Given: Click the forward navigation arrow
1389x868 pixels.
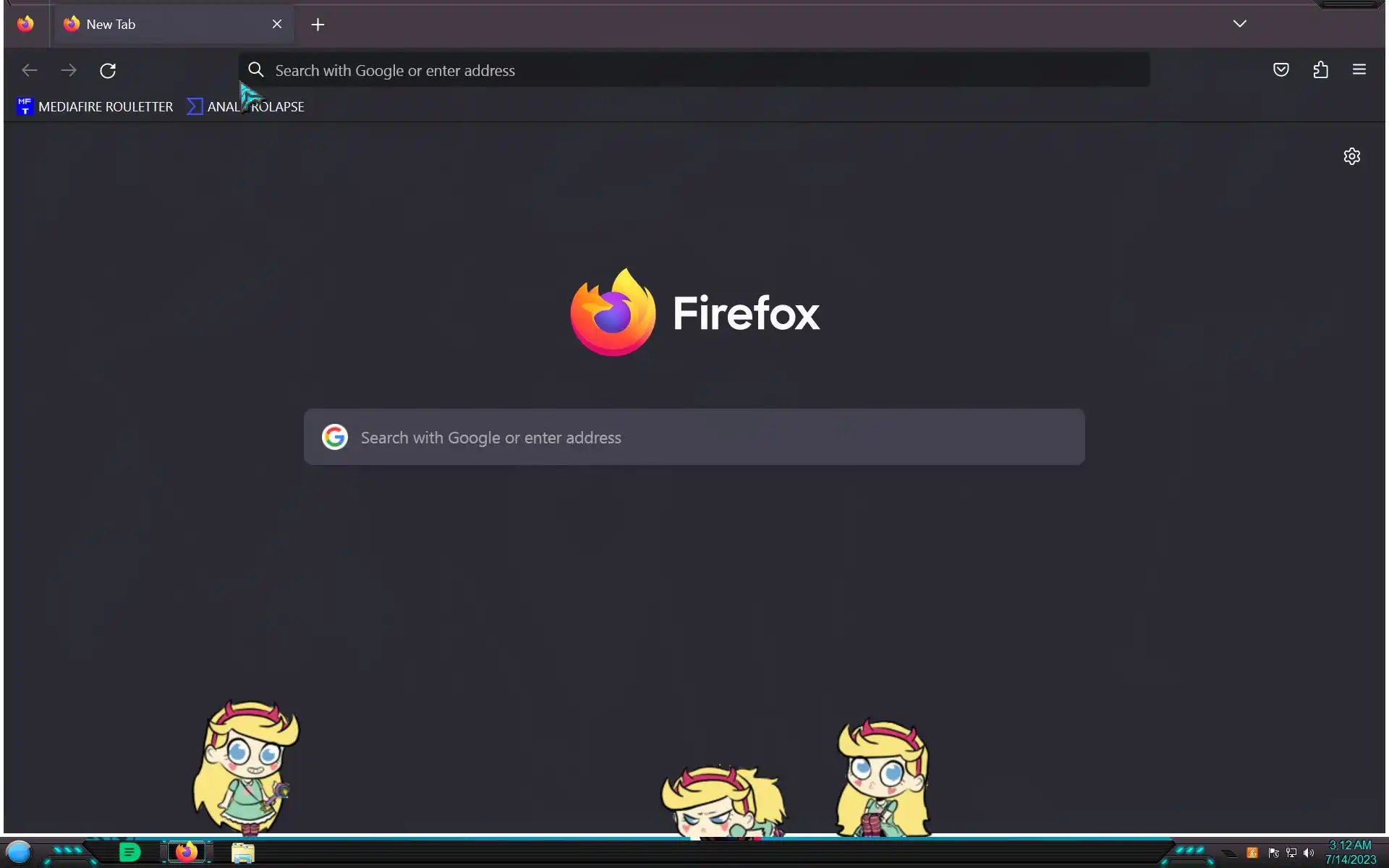Looking at the screenshot, I should (x=69, y=70).
